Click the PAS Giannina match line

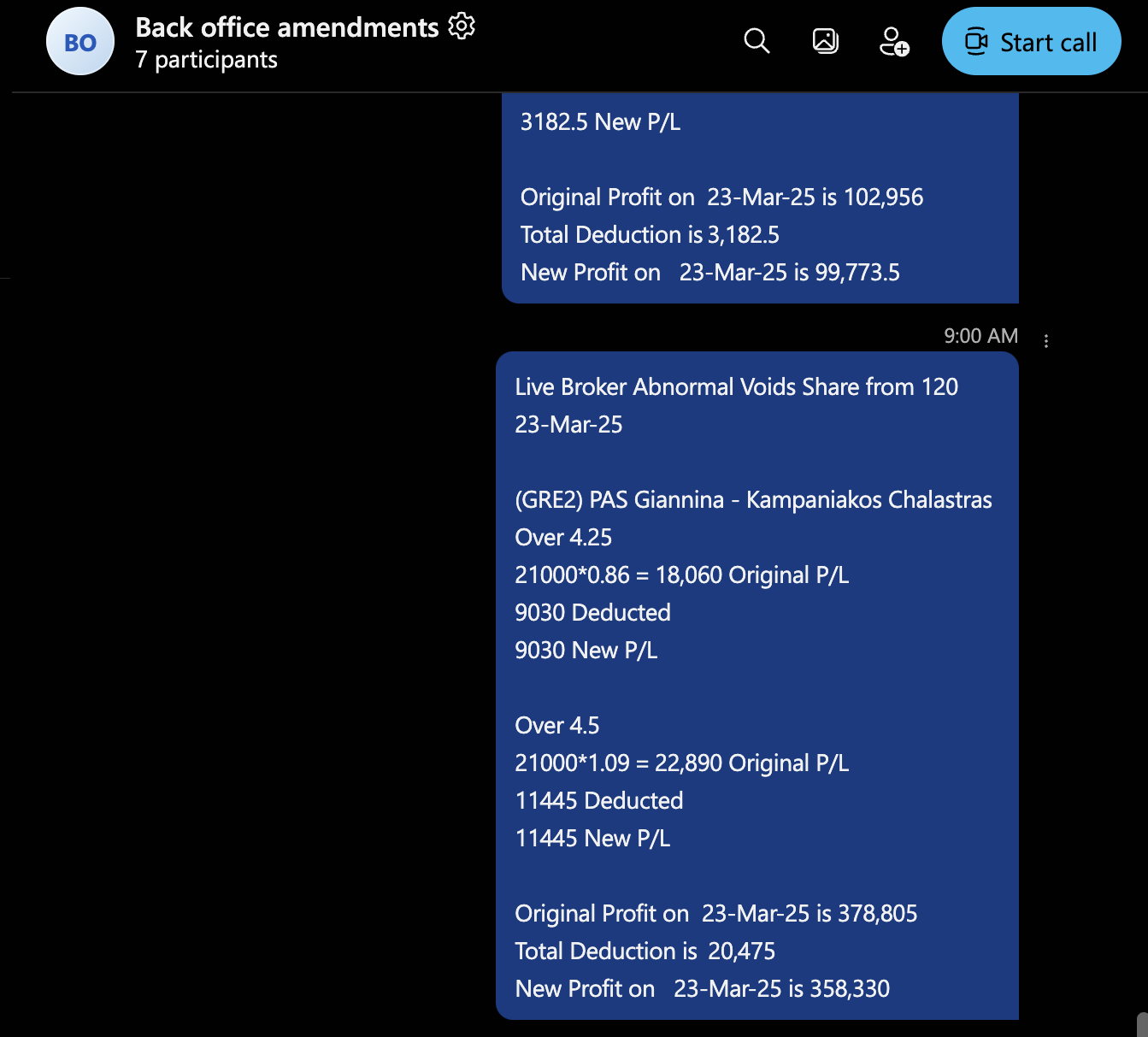(x=753, y=500)
